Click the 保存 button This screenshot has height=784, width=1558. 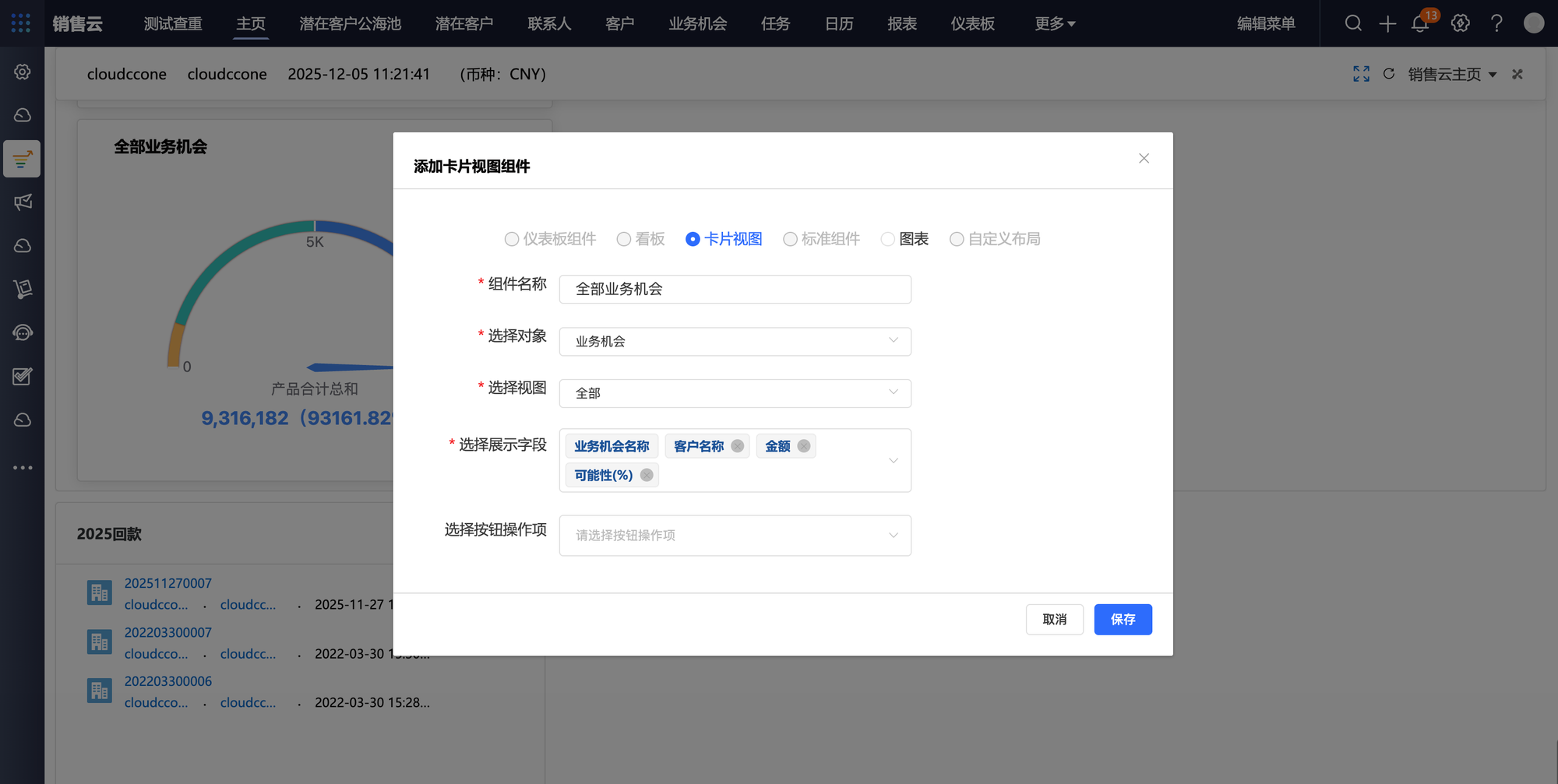click(1123, 620)
